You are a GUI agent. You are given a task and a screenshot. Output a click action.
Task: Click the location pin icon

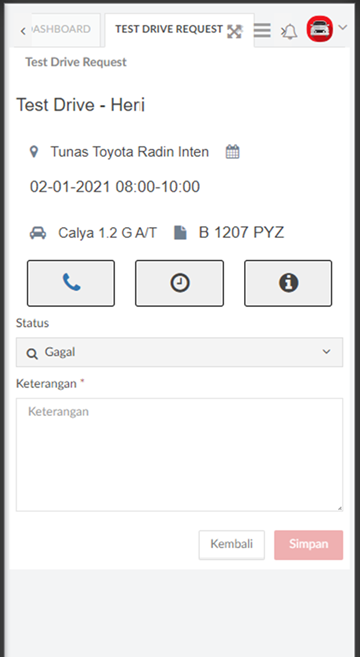click(34, 151)
